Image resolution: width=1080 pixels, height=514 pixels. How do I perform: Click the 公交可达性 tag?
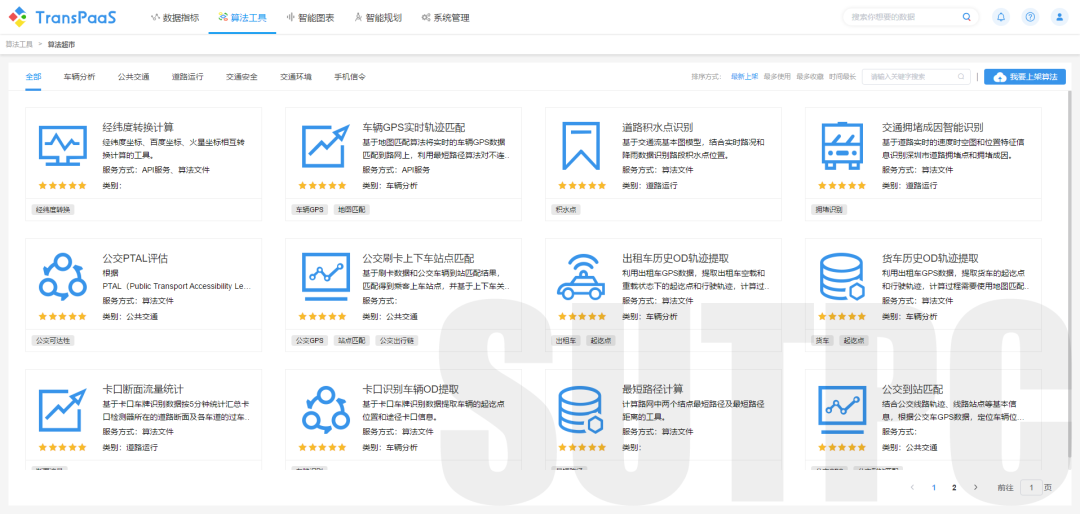(52, 340)
